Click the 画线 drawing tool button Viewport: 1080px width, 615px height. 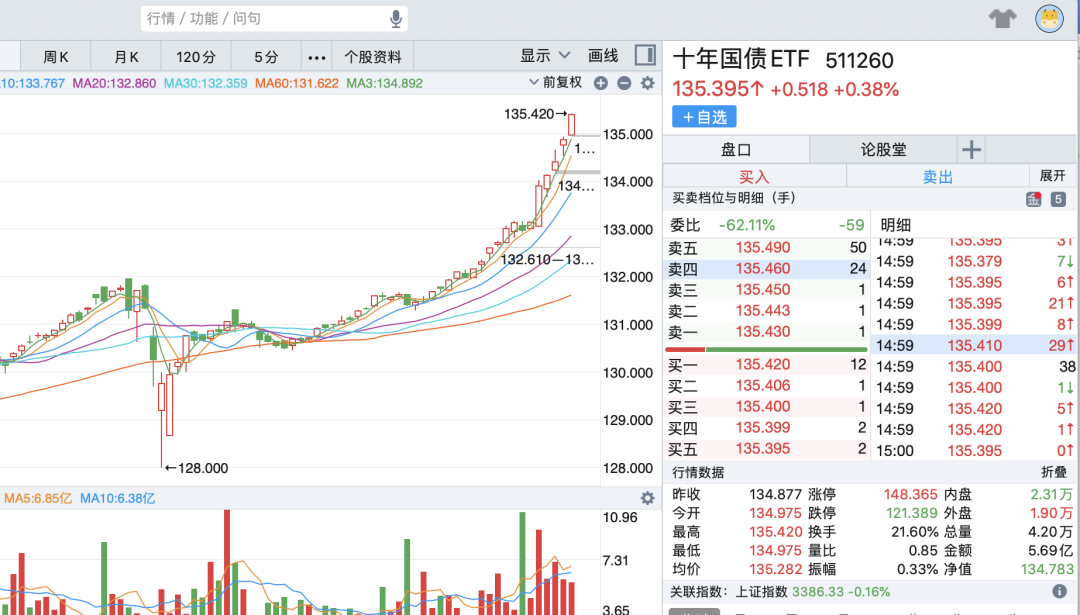[603, 56]
